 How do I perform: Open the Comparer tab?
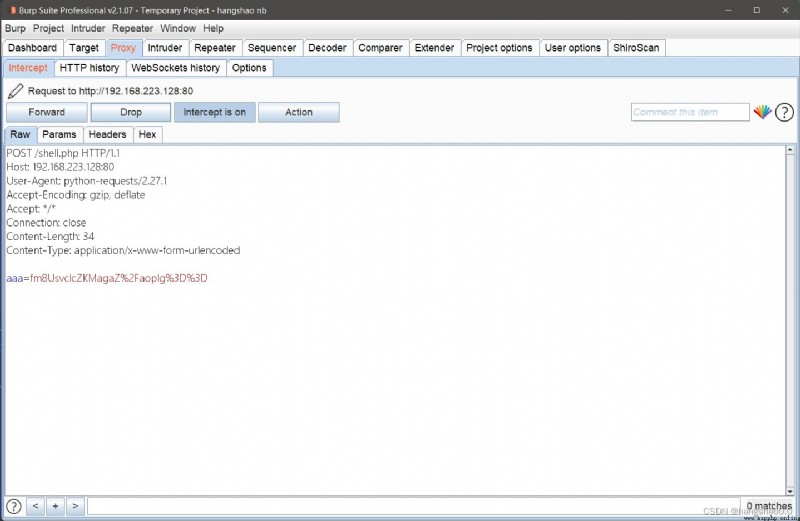tap(380, 48)
